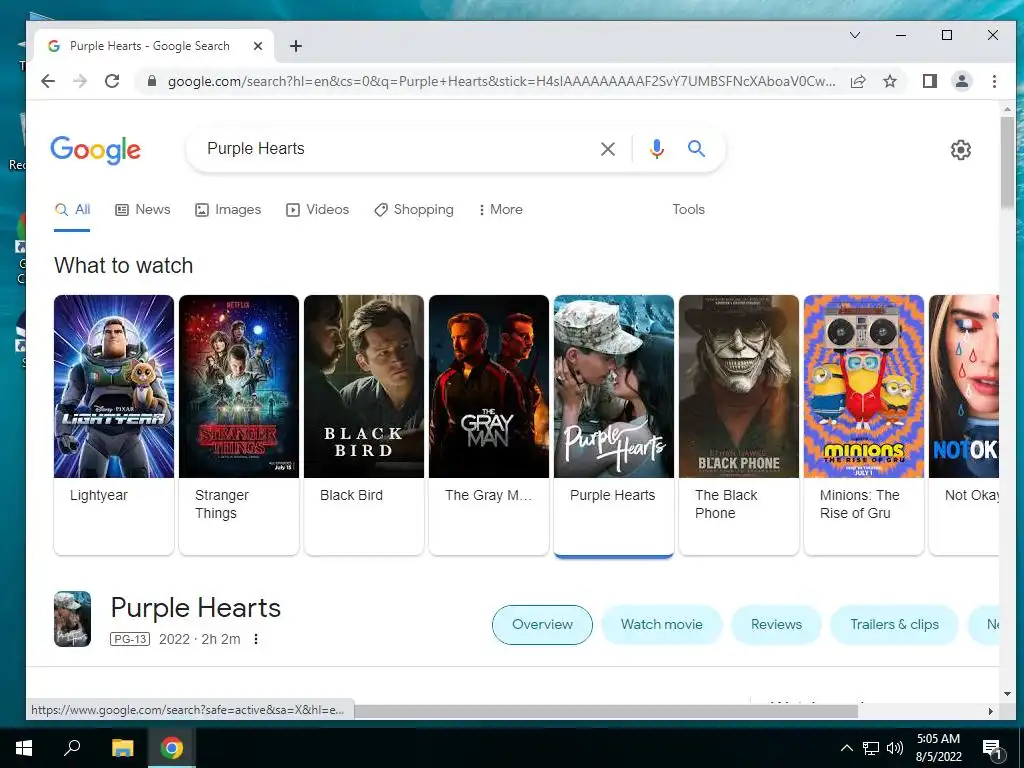
Task: Click the PG-13 rating label
Action: [130, 639]
